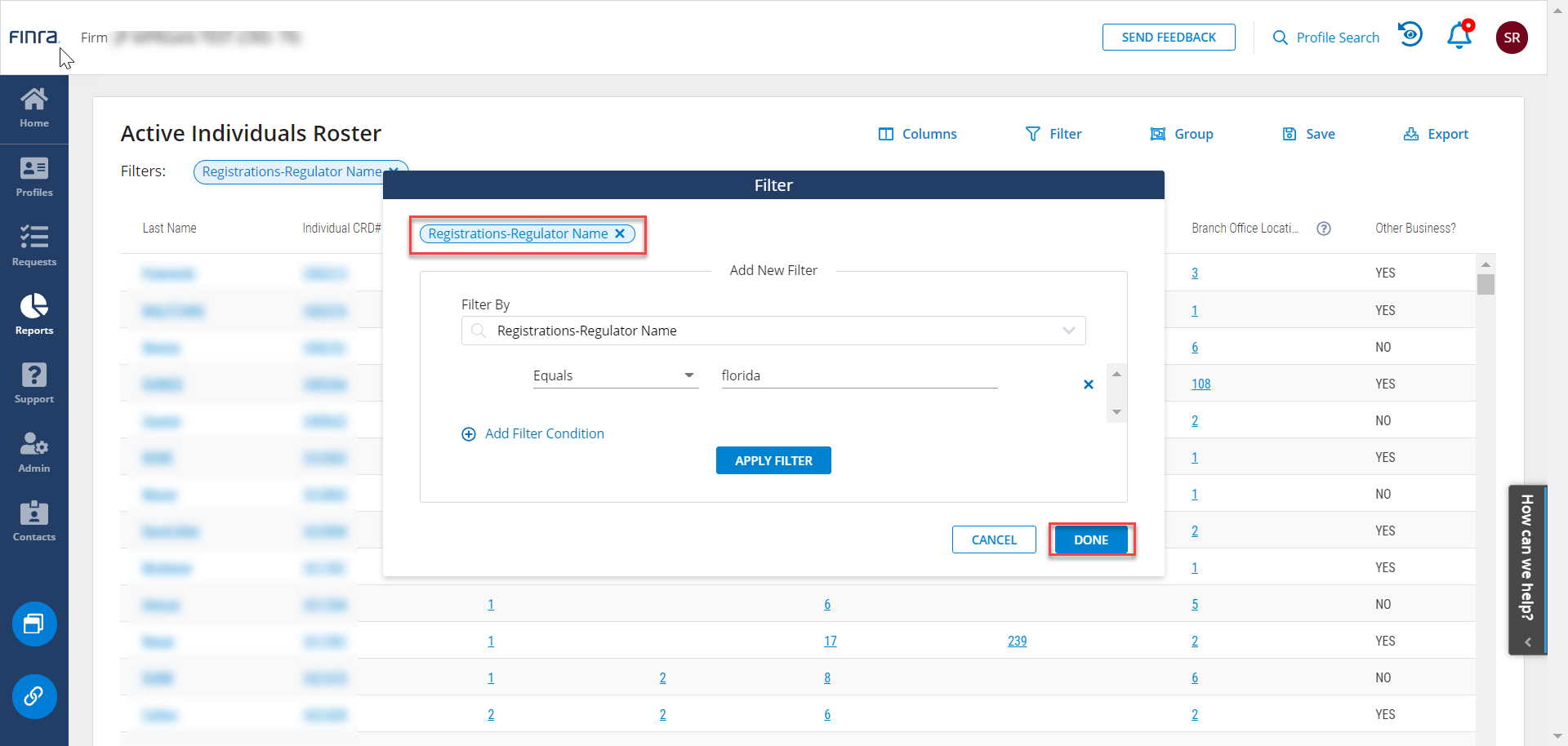Open the Admin sidebar section
This screenshot has width=1568, height=746.
click(34, 452)
